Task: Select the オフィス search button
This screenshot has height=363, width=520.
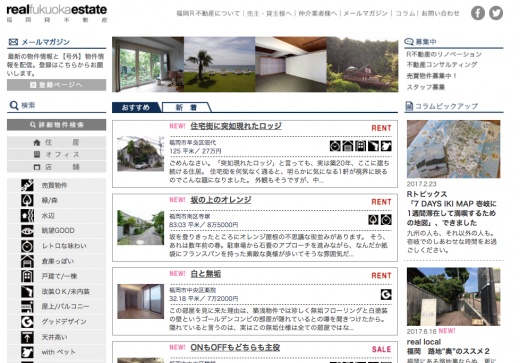Action: coord(57,154)
